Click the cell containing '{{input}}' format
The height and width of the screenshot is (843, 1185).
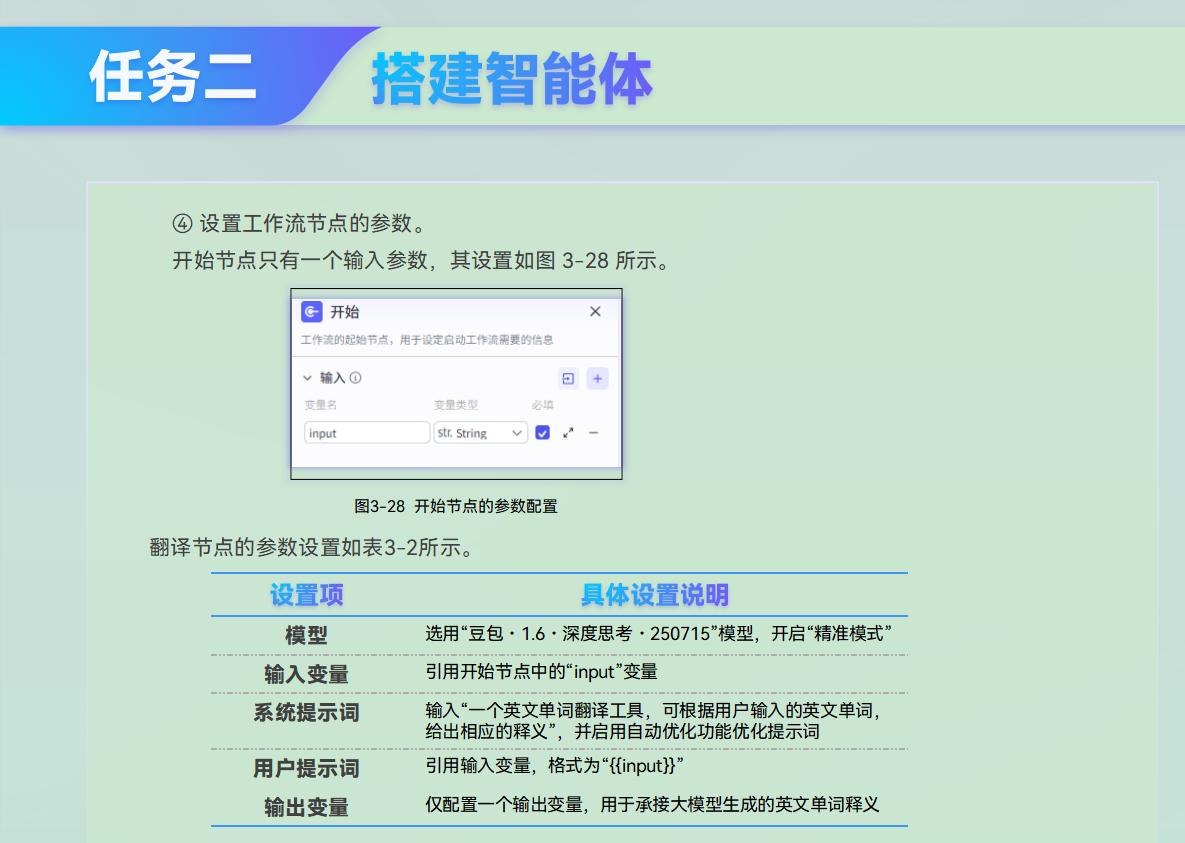[x=554, y=766]
